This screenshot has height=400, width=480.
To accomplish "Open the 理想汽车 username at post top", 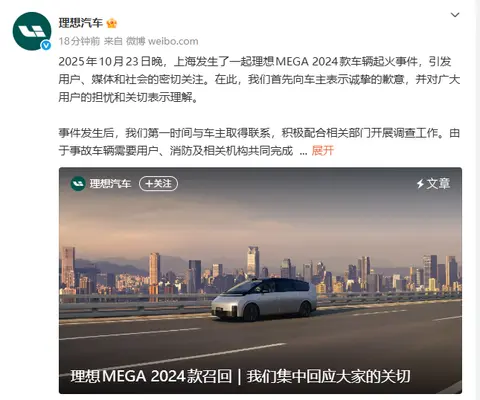I will 81,23.
